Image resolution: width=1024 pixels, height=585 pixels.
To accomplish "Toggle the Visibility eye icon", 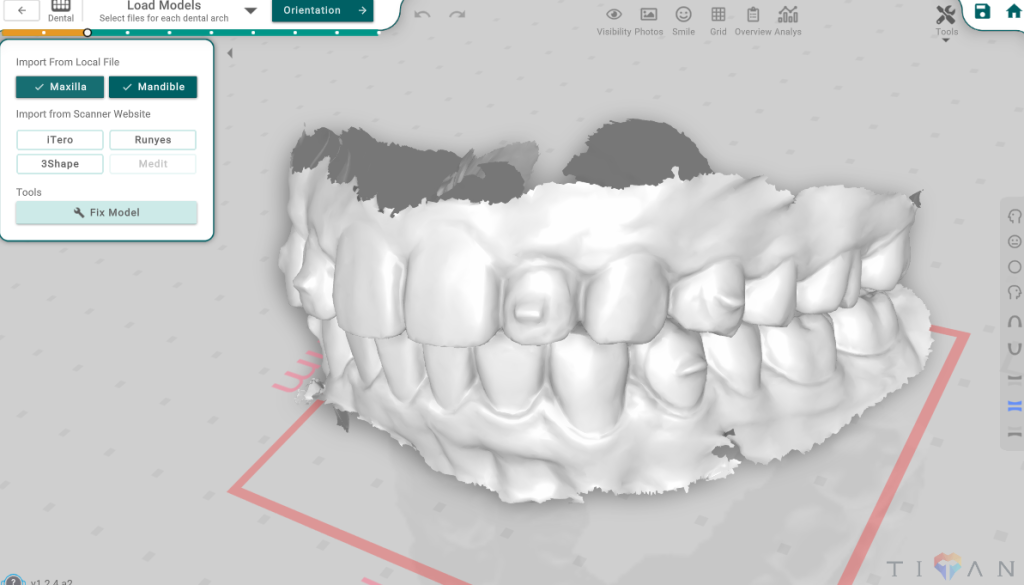I will [614, 19].
